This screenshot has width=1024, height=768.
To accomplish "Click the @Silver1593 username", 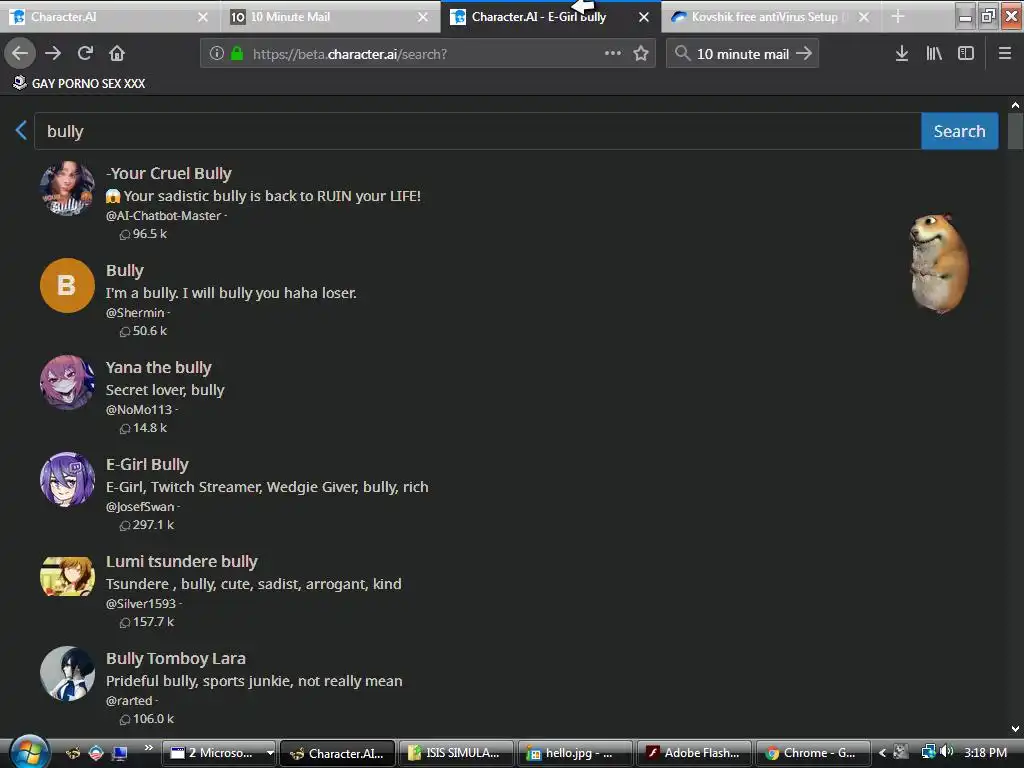I will (x=141, y=603).
